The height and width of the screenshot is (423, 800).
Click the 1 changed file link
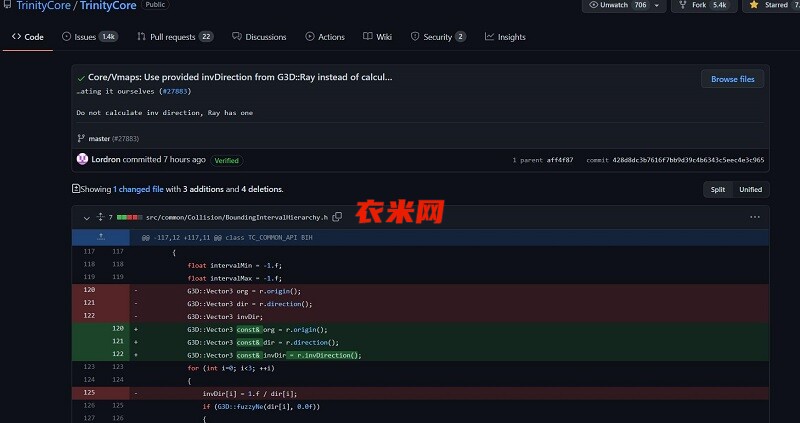point(138,189)
